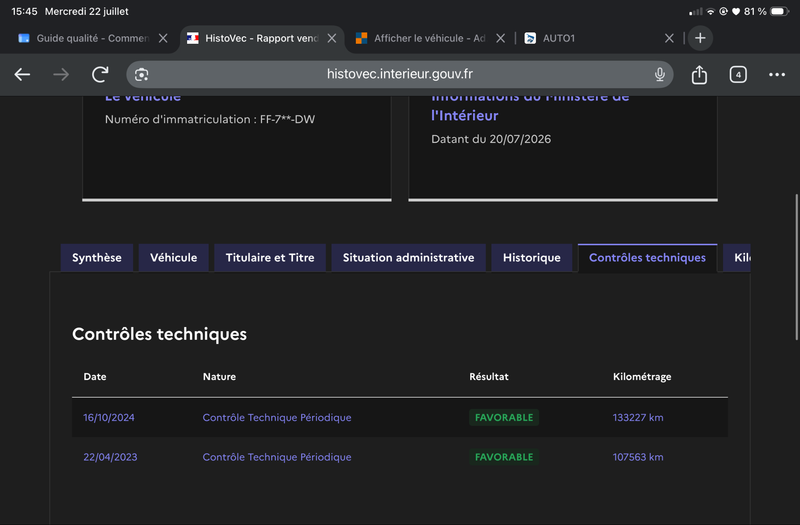Add a new browser tab
800x525 pixels.
[x=700, y=38]
